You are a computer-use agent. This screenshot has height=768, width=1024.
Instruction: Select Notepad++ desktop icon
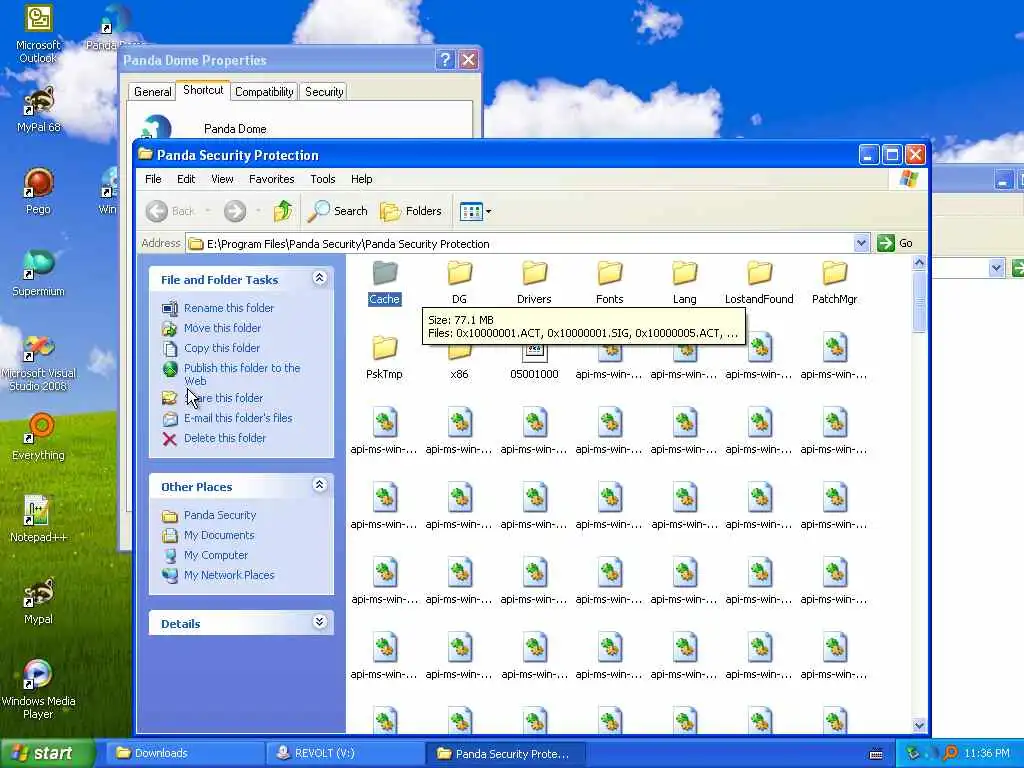[38, 519]
